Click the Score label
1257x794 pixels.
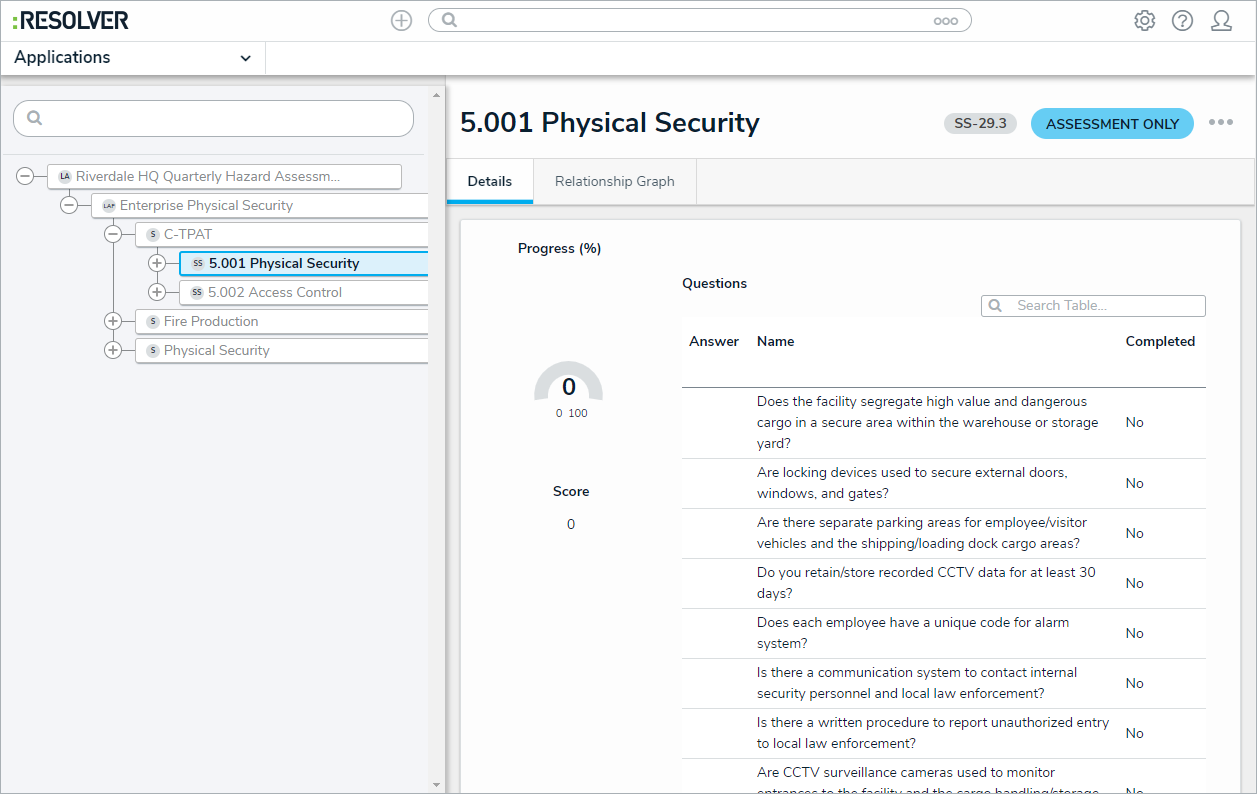(571, 491)
